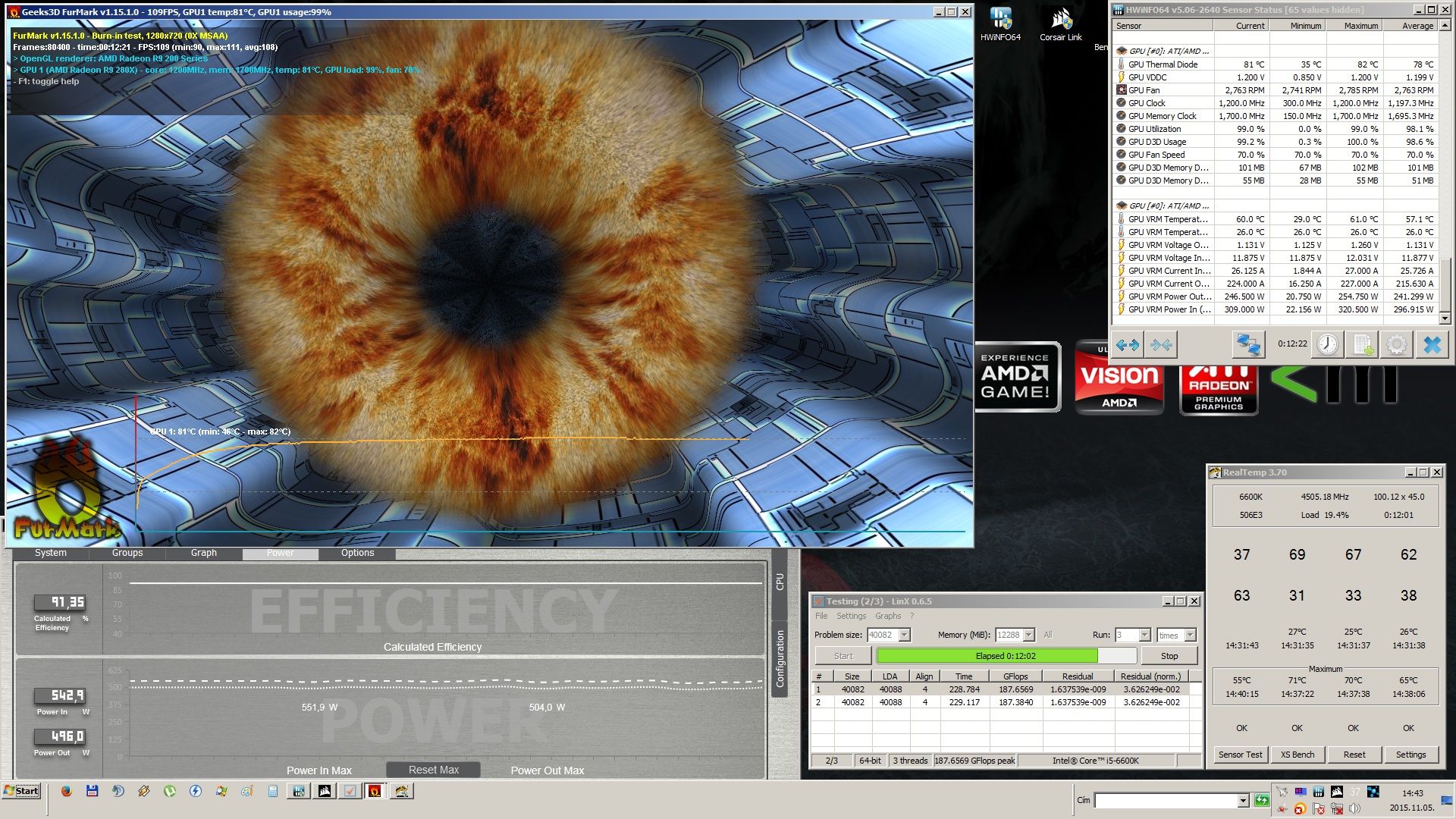Click the show desktop monitor tray icon
The height and width of the screenshot is (819, 1456).
pos(1447,801)
